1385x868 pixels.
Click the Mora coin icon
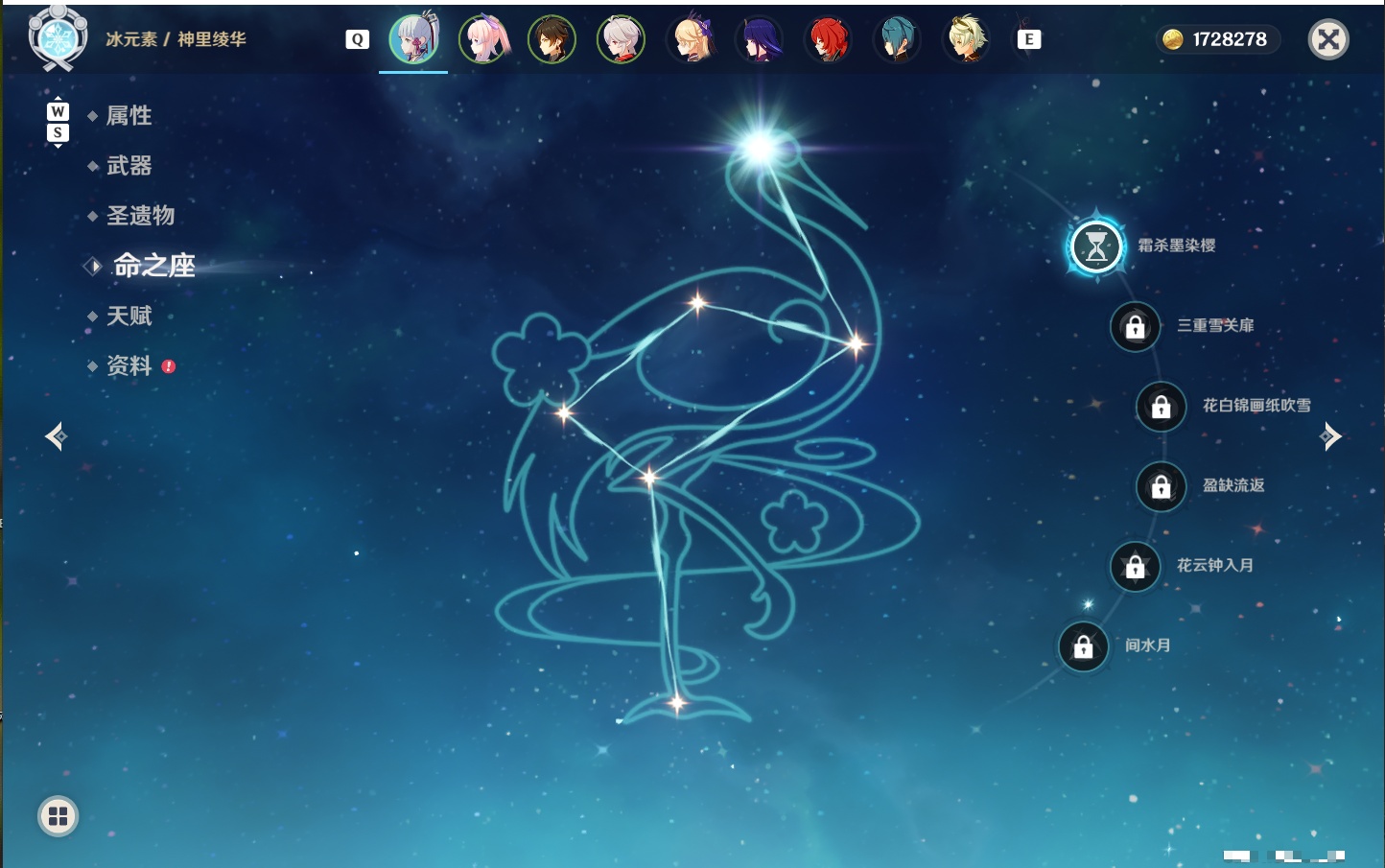pos(1172,39)
